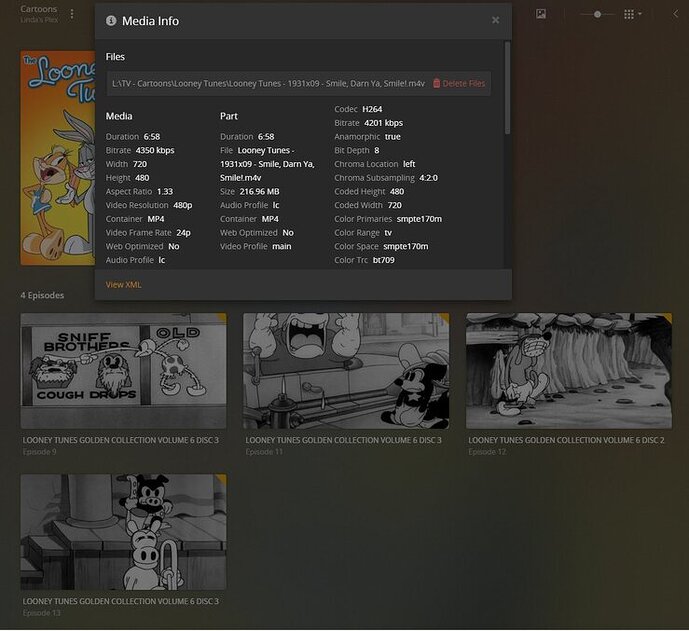The height and width of the screenshot is (631, 689).
Task: Click the back chevron at top right
Action: click(x=675, y=14)
